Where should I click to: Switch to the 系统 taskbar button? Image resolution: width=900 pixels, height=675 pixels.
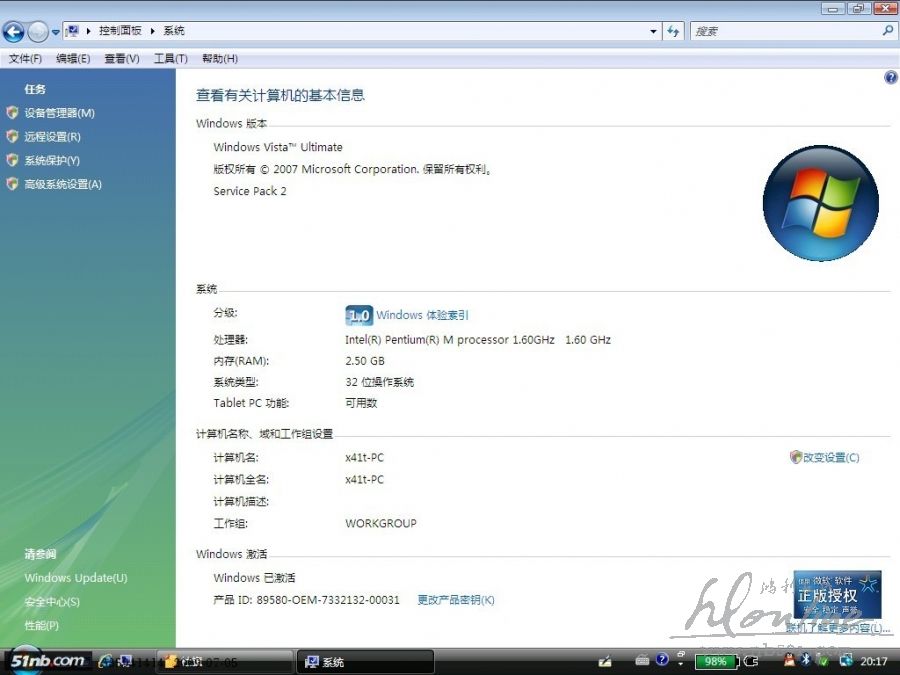[365, 662]
